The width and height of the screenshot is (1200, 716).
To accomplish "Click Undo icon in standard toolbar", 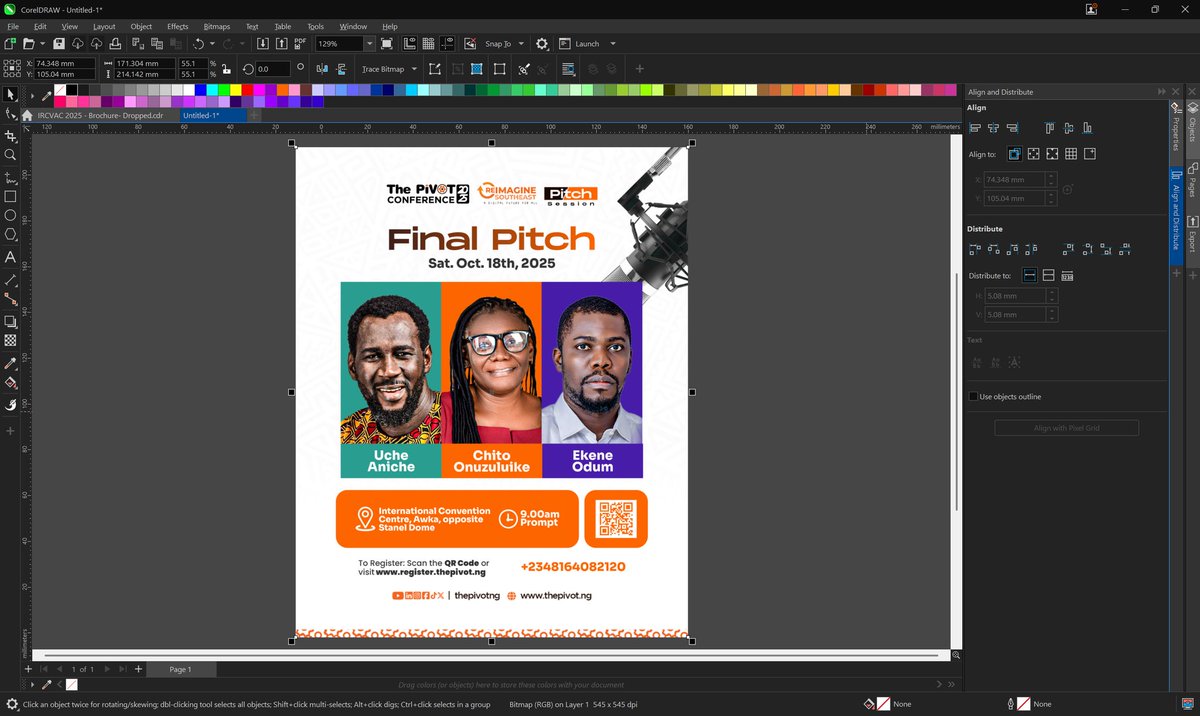I will [x=198, y=44].
